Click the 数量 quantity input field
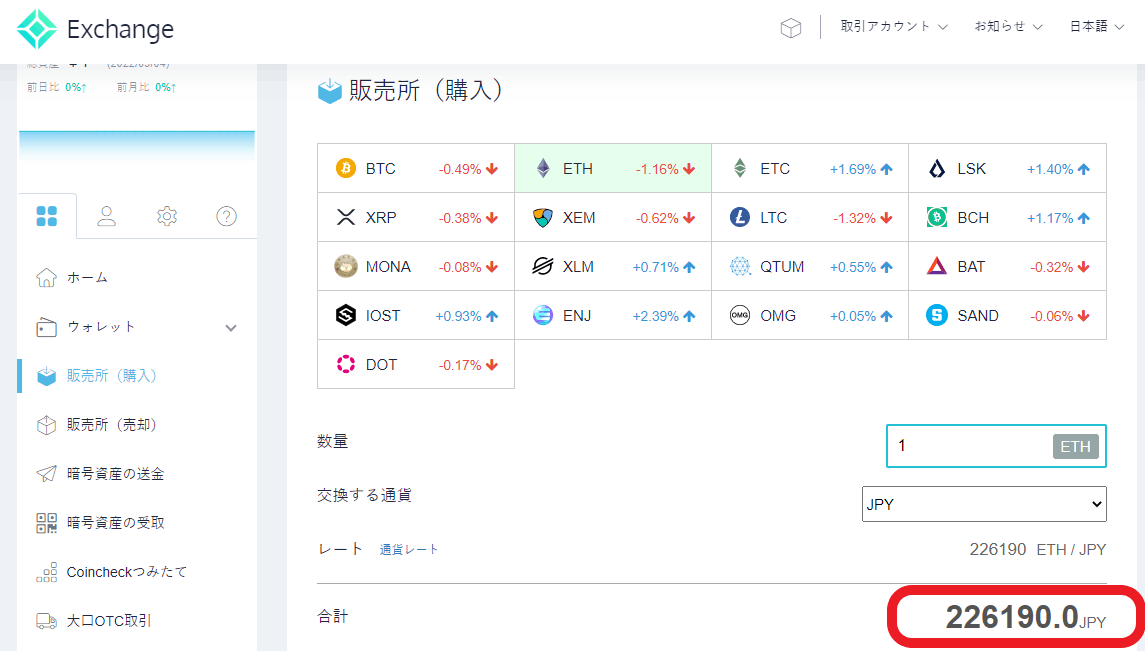The image size is (1145, 651). 996,446
